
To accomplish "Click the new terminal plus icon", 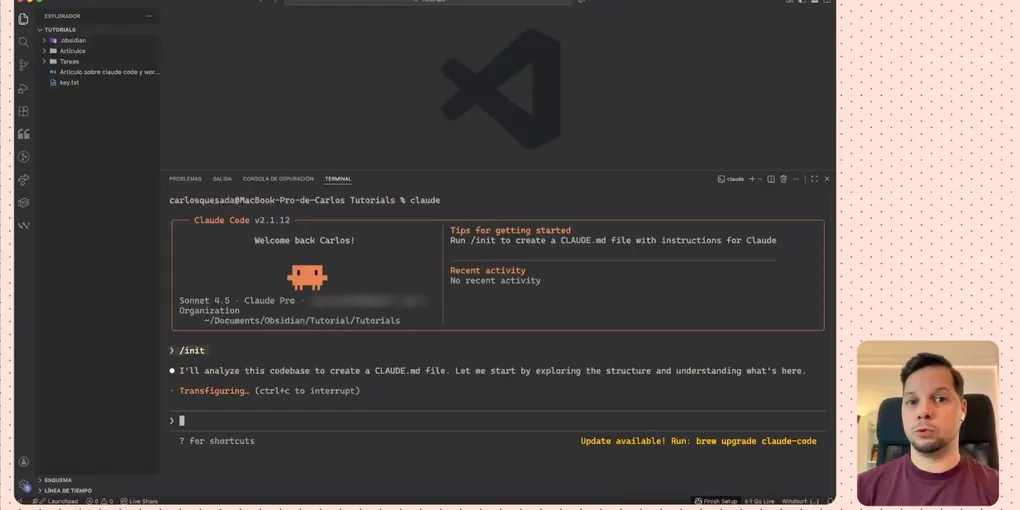I will 752,179.
